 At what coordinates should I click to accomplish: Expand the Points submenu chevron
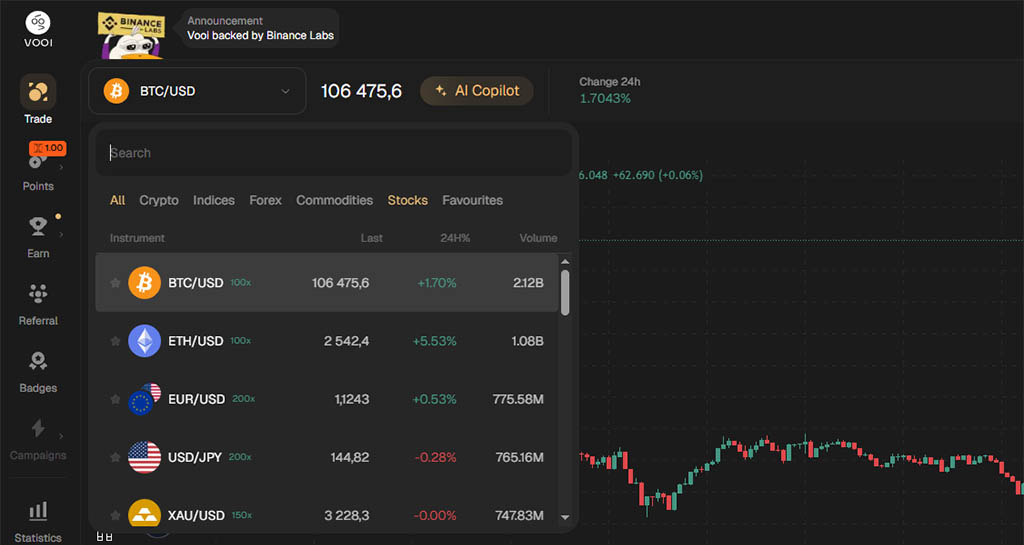[x=61, y=168]
